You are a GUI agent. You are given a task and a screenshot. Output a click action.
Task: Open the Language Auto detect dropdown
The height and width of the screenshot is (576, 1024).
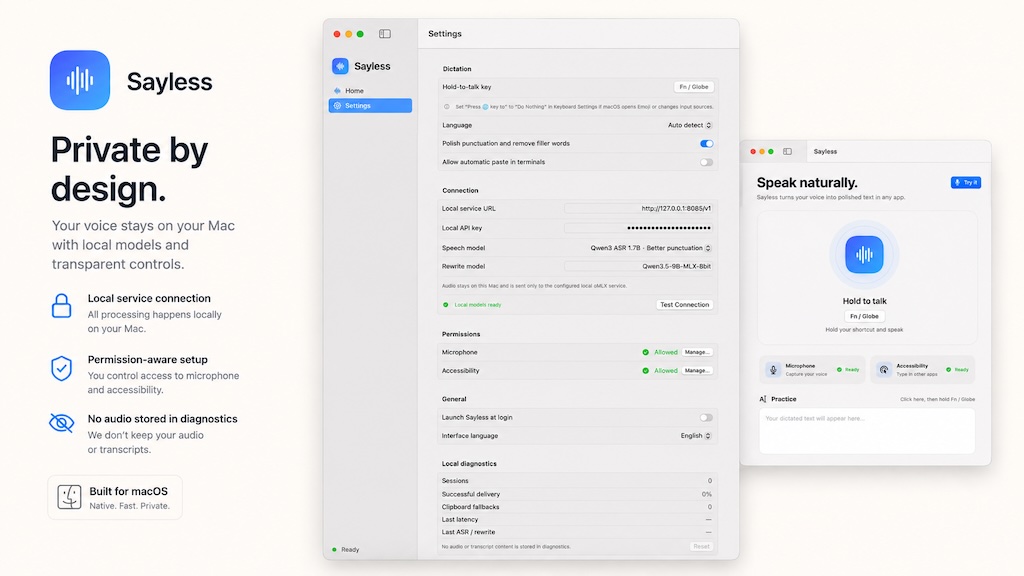click(689, 125)
